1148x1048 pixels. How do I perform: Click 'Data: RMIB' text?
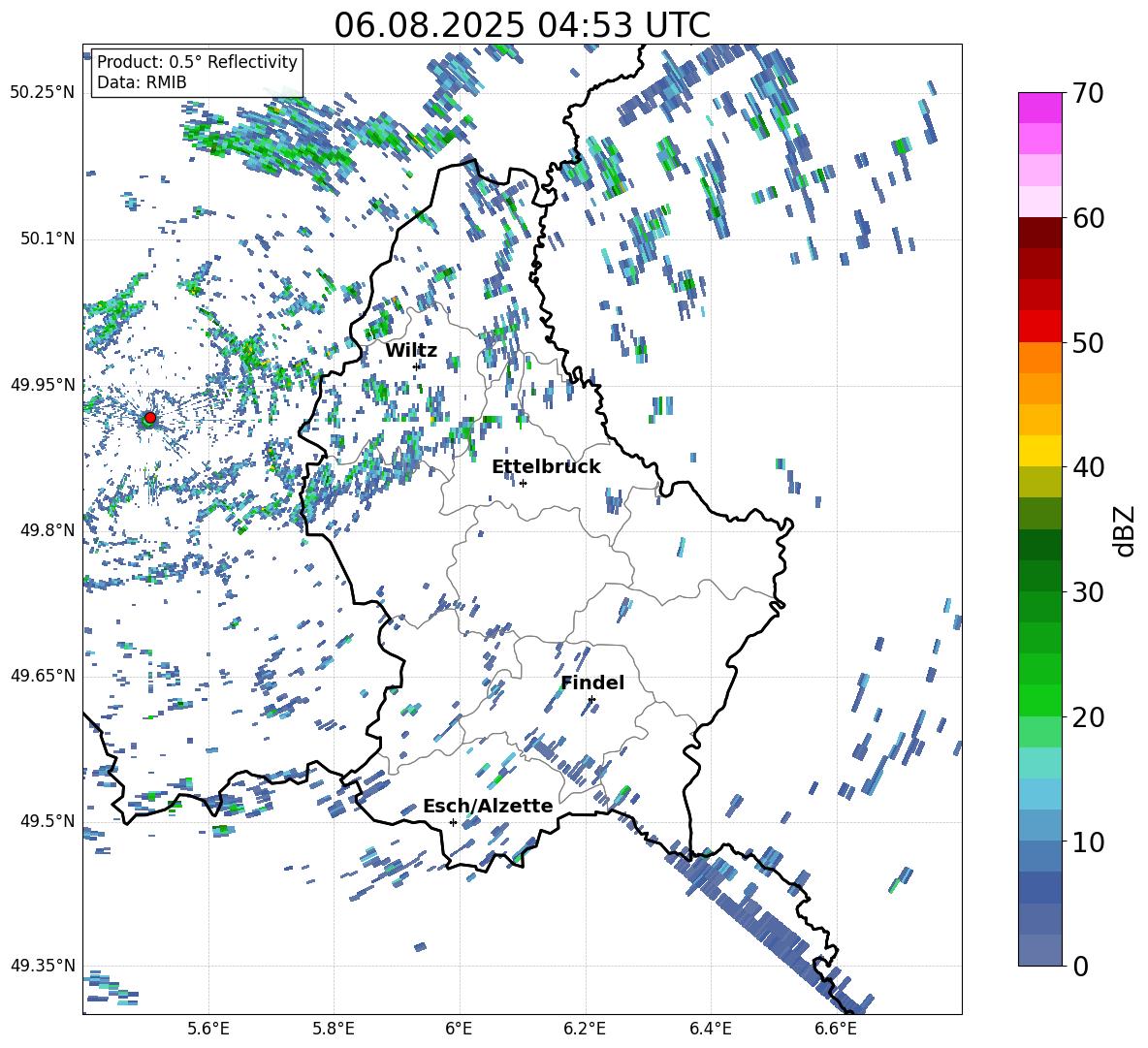click(x=142, y=82)
